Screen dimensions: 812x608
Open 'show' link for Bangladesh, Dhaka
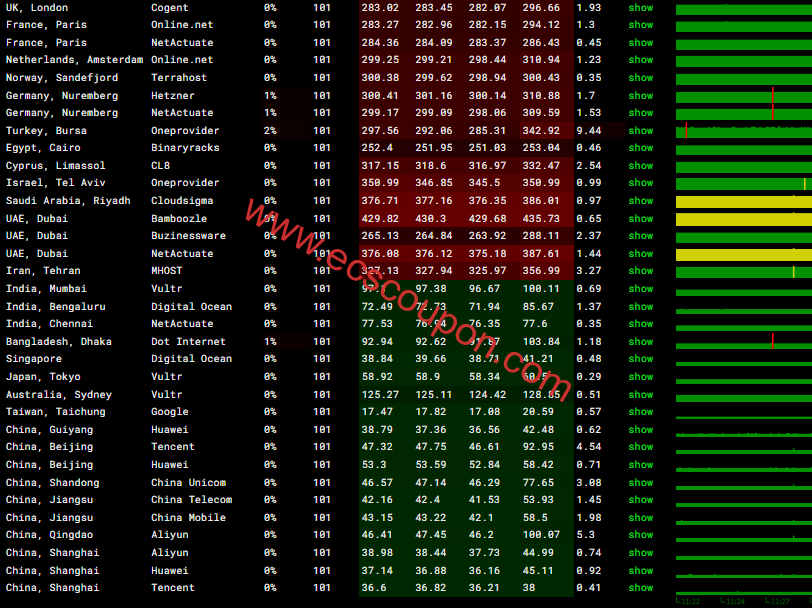(641, 342)
